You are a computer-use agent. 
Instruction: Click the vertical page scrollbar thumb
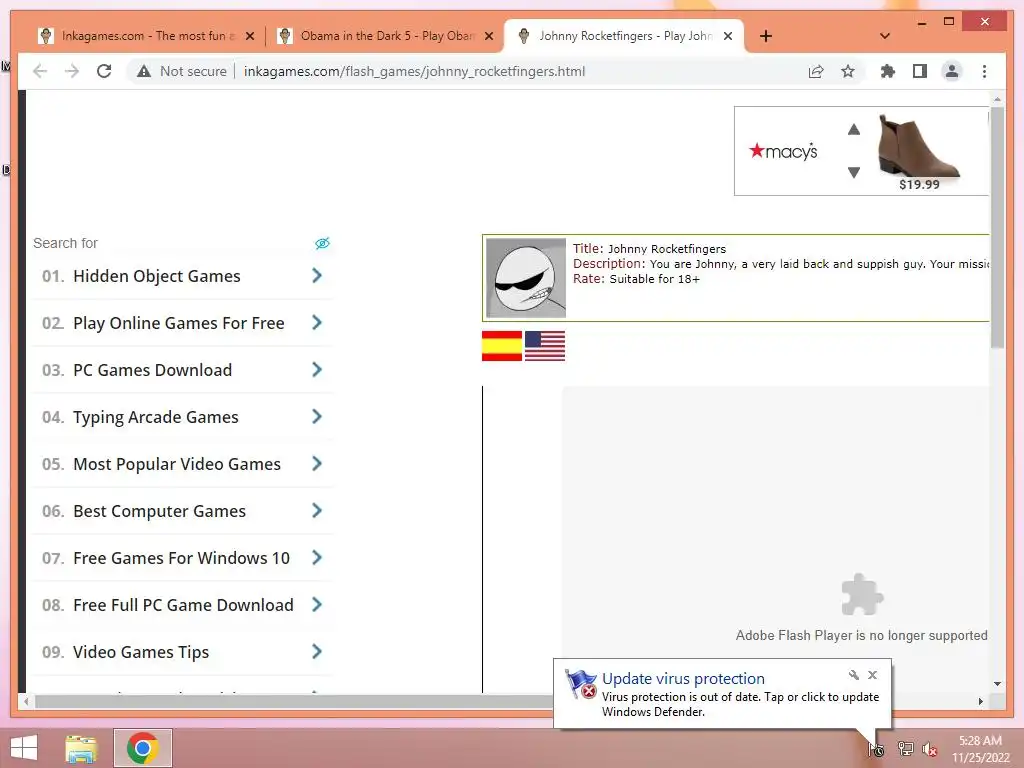(997, 229)
